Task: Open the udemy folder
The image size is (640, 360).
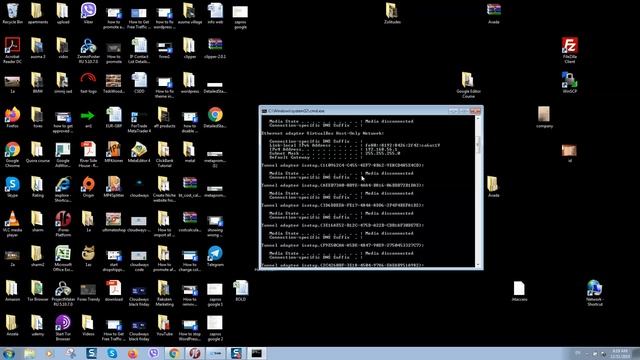Action: pos(37,323)
